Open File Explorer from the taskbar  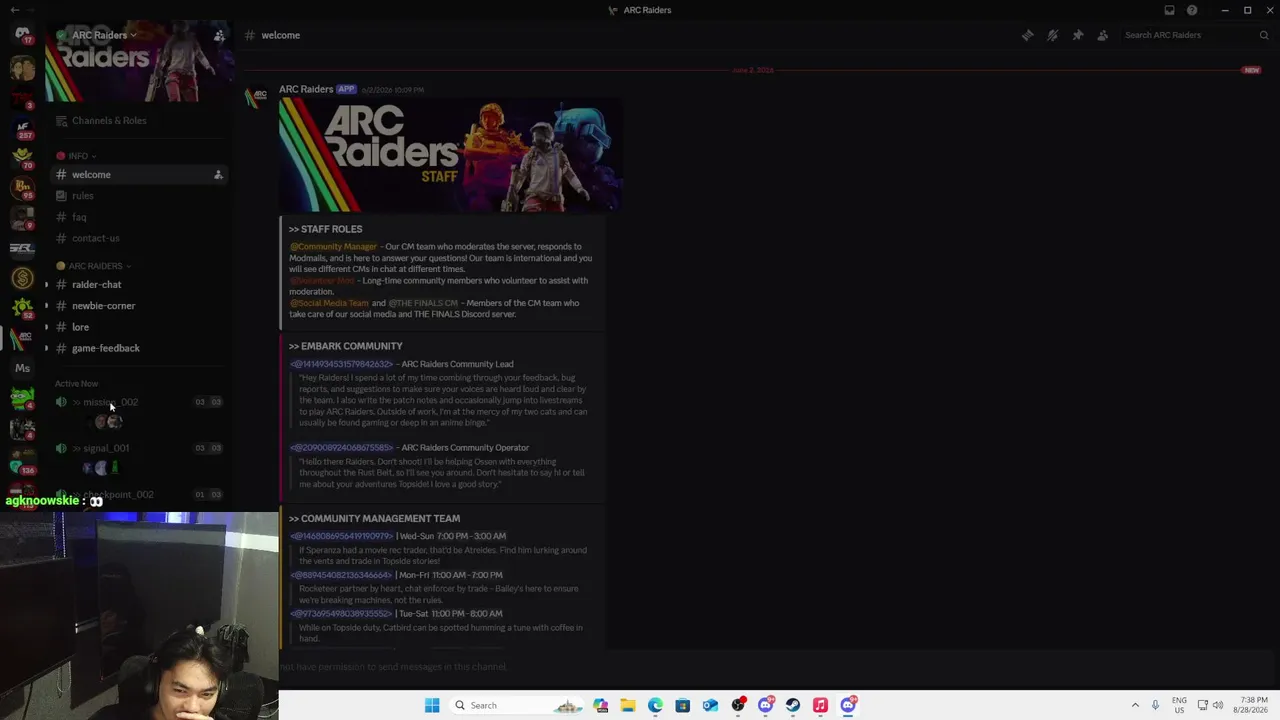[x=628, y=705]
